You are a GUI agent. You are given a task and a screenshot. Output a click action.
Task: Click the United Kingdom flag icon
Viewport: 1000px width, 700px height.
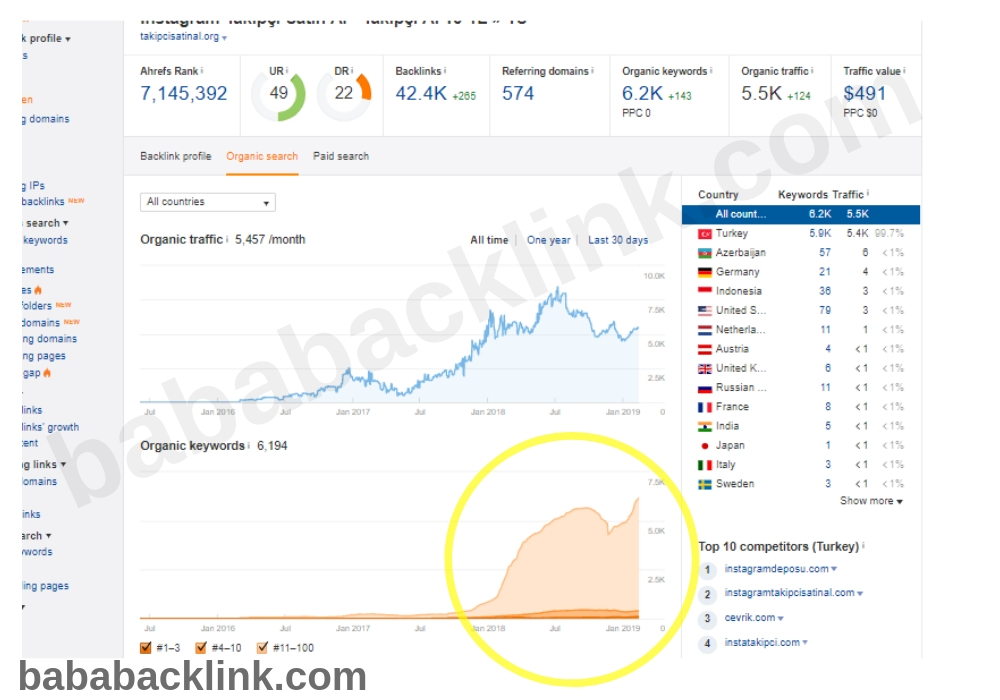(x=705, y=368)
